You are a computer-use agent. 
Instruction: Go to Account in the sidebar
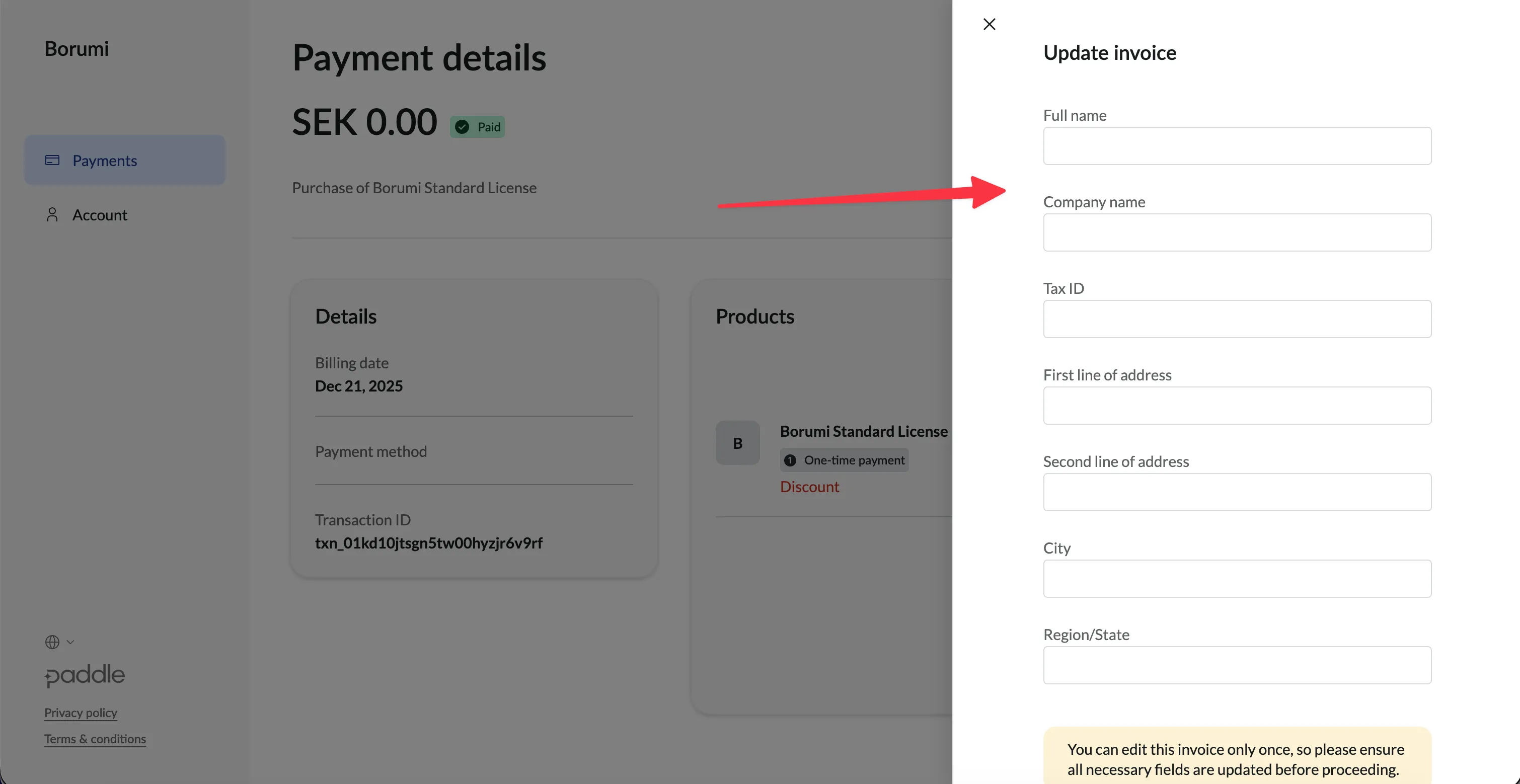pyautogui.click(x=124, y=215)
